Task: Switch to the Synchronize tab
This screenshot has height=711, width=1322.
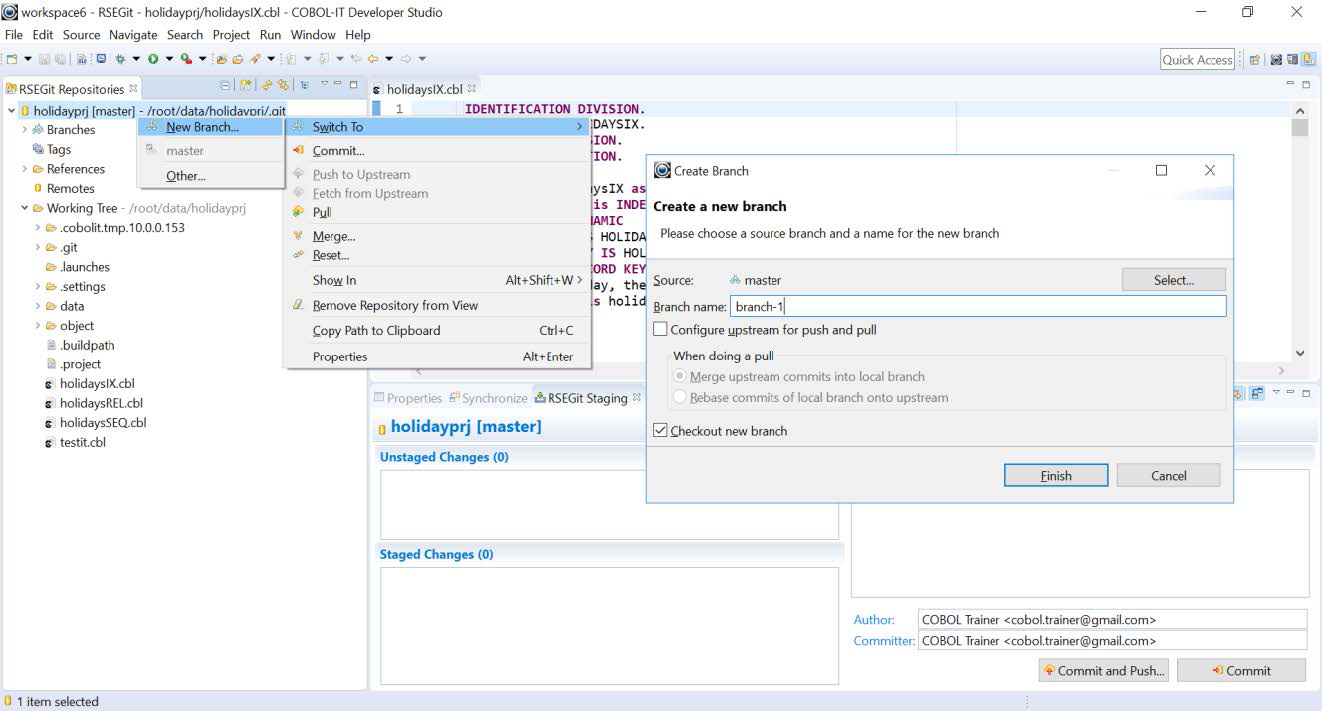Action: (x=493, y=397)
